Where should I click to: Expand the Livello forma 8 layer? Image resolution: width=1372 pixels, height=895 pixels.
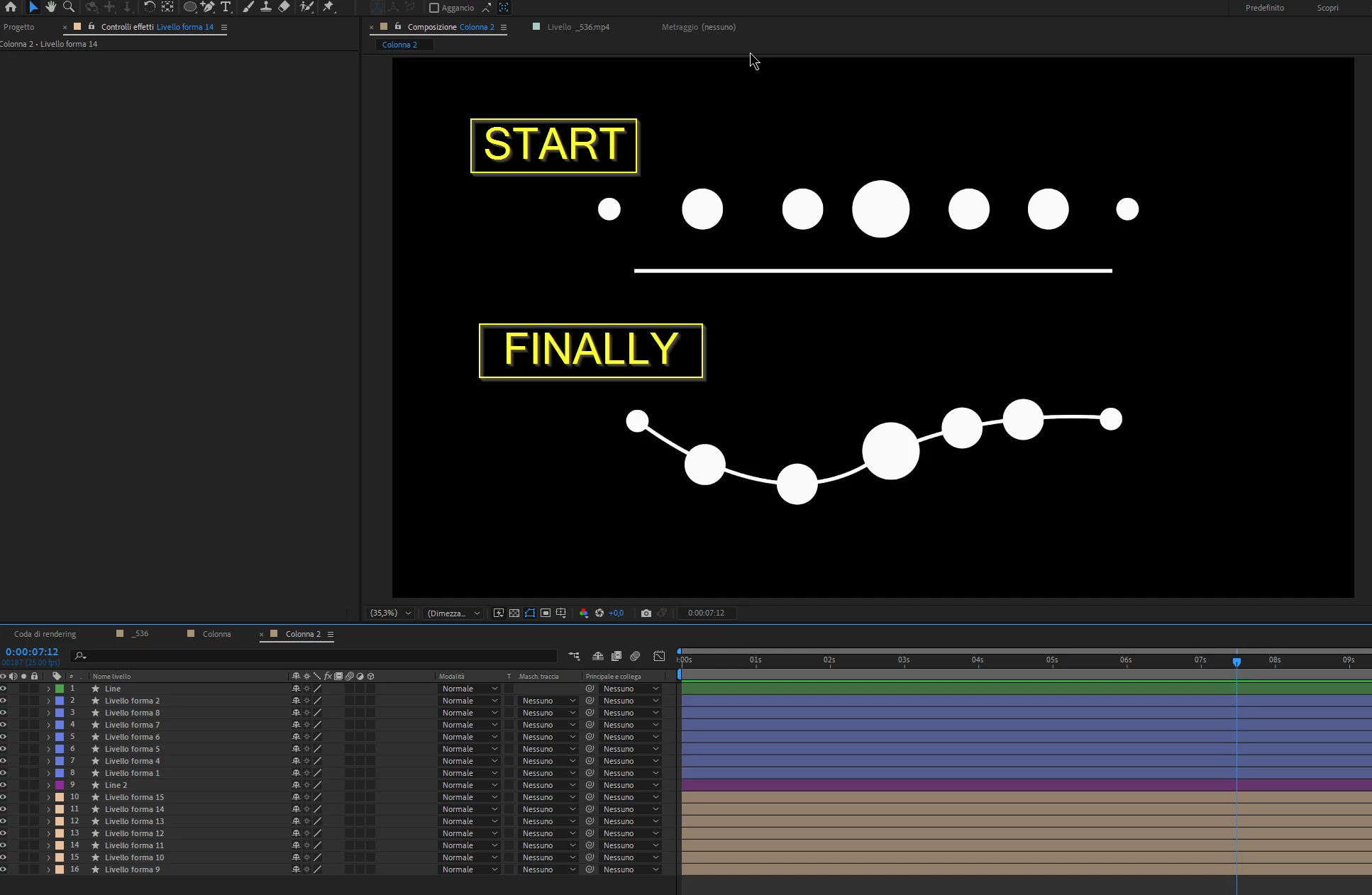coord(48,713)
